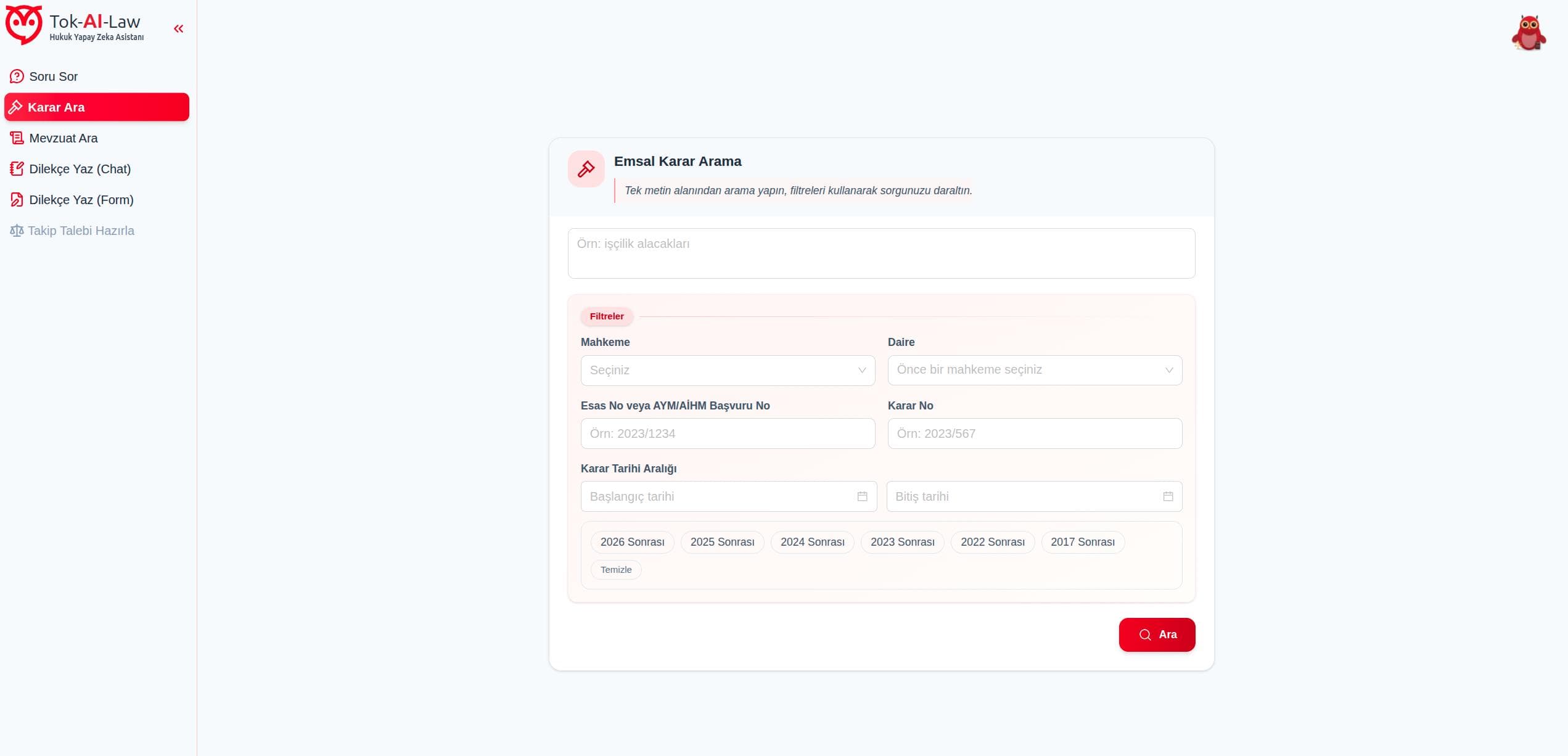Open calendar icon in Başlangıç tarihi field
1568x756 pixels.
(862, 496)
